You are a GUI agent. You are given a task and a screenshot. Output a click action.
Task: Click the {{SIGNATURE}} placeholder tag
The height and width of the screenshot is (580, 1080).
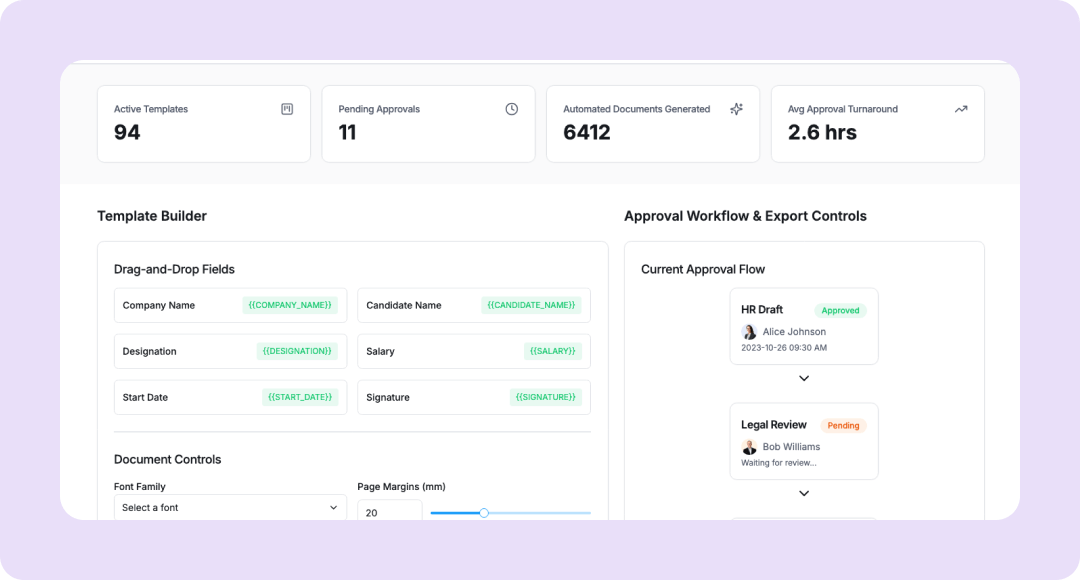click(545, 398)
